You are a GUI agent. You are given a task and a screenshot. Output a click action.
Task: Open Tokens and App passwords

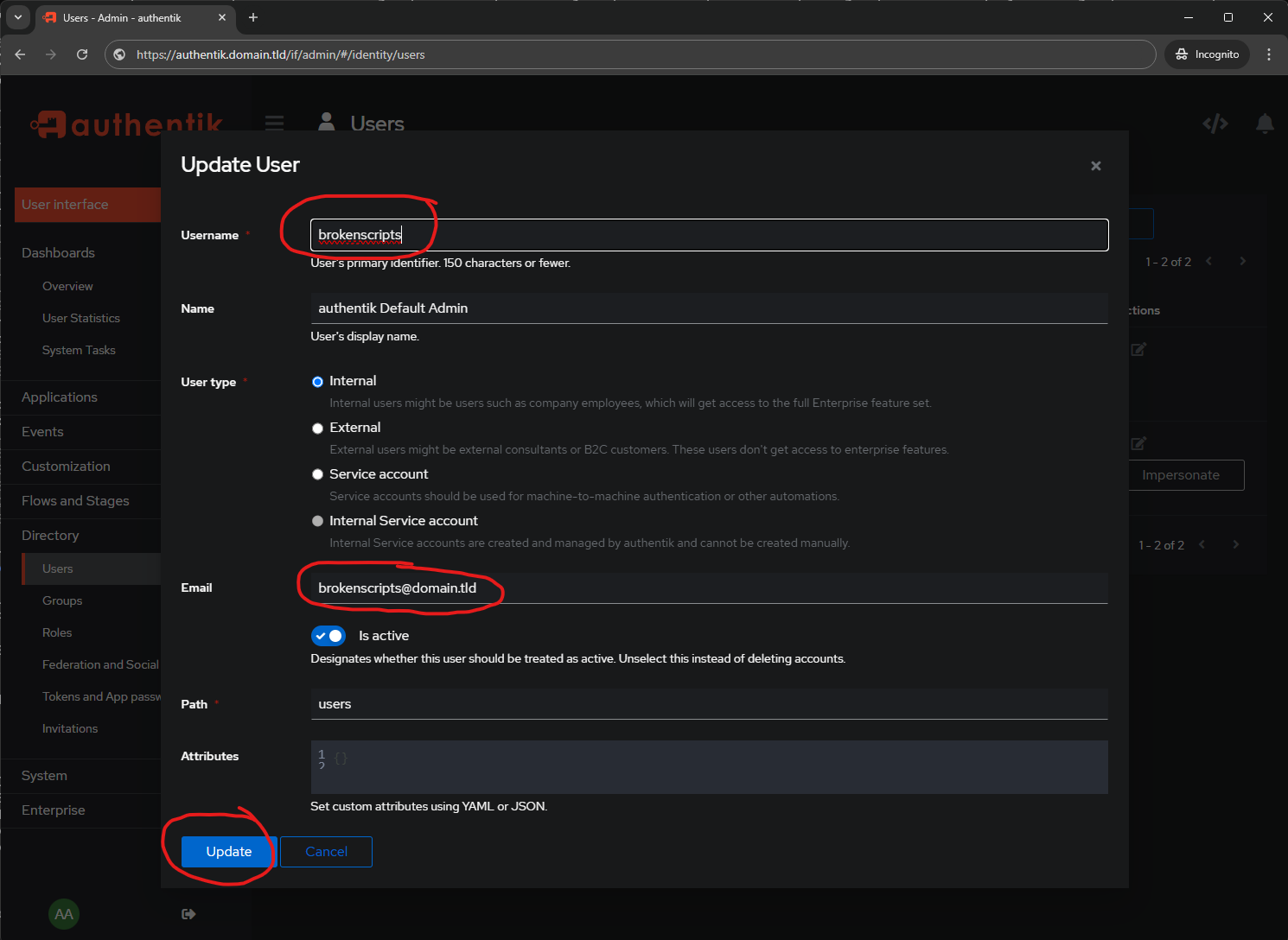[101, 697]
